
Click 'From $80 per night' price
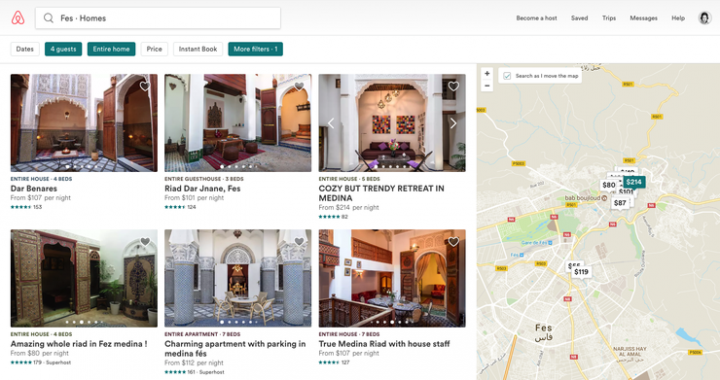pos(39,353)
